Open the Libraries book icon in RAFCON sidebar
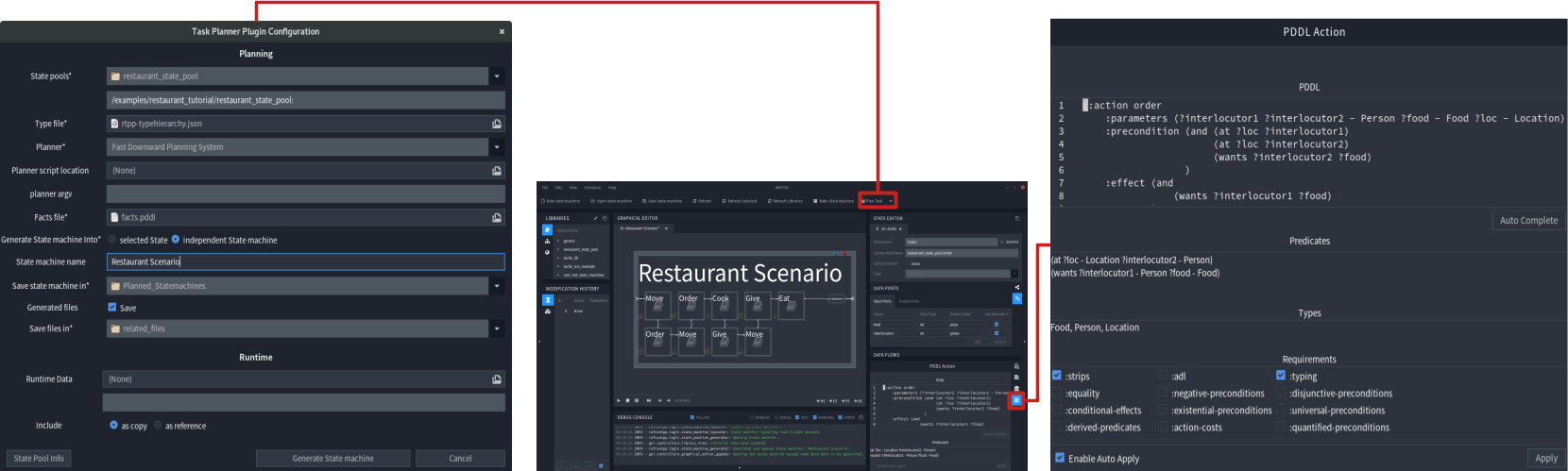1568x471 pixels. click(547, 230)
